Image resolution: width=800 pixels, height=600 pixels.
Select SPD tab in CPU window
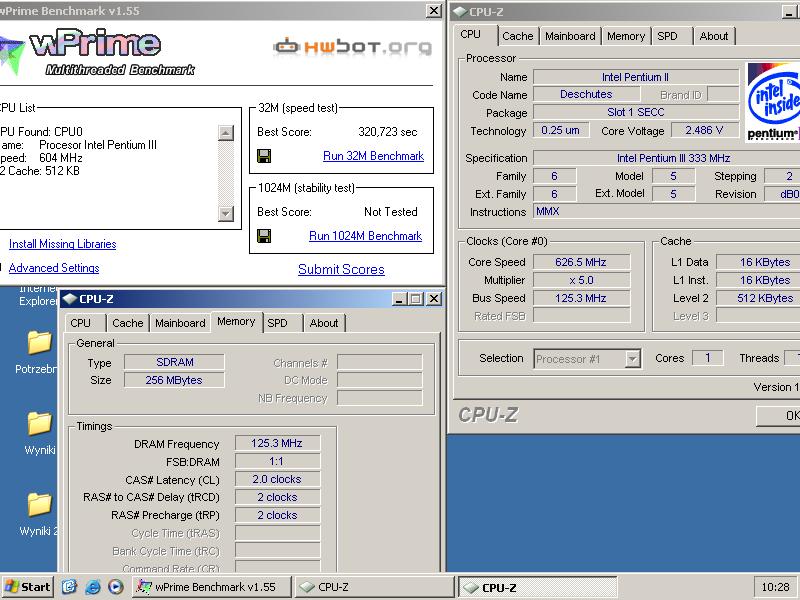point(667,36)
